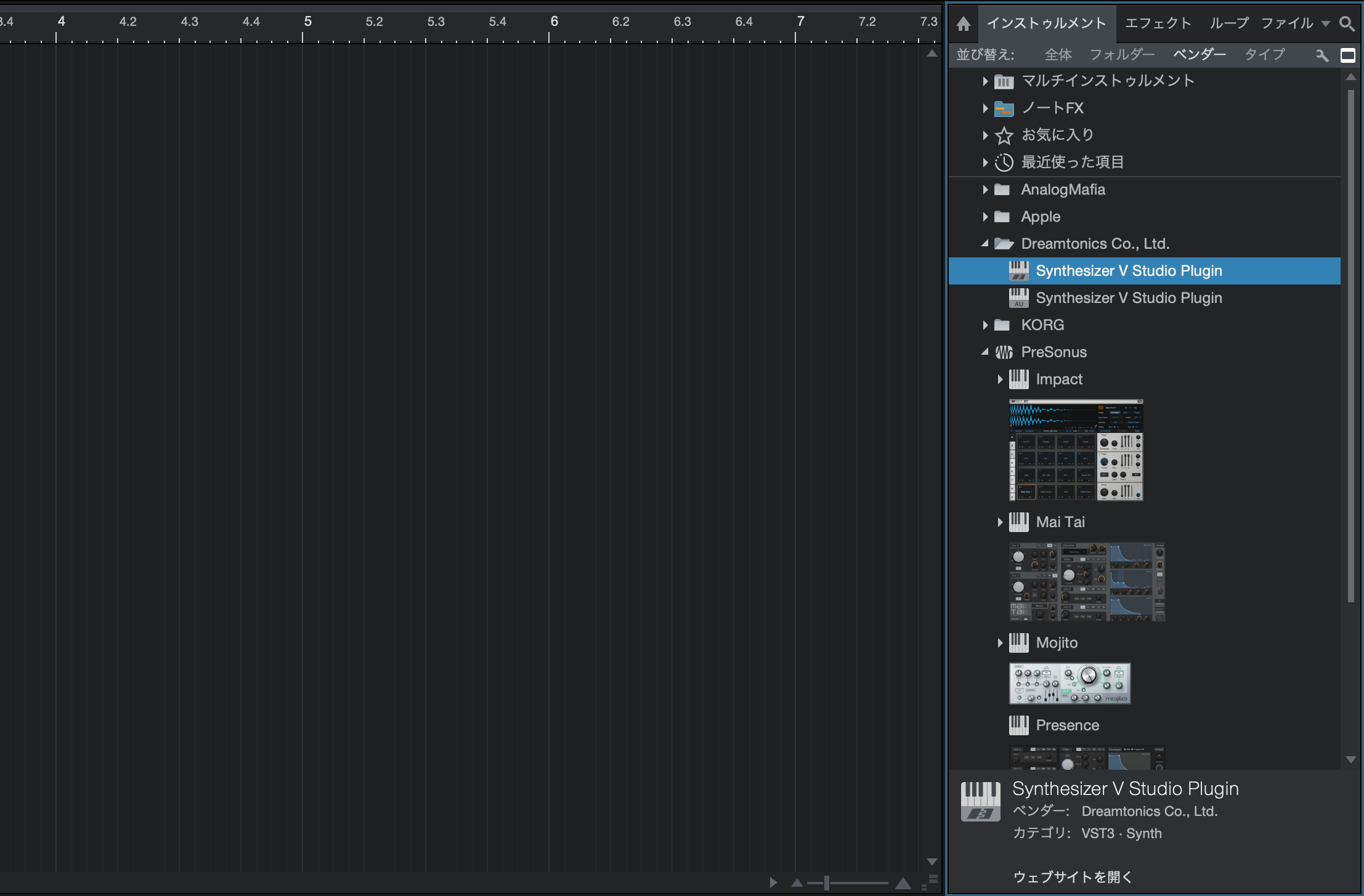The image size is (1364, 896).
Task: Switch to ループ tab
Action: click(1229, 23)
